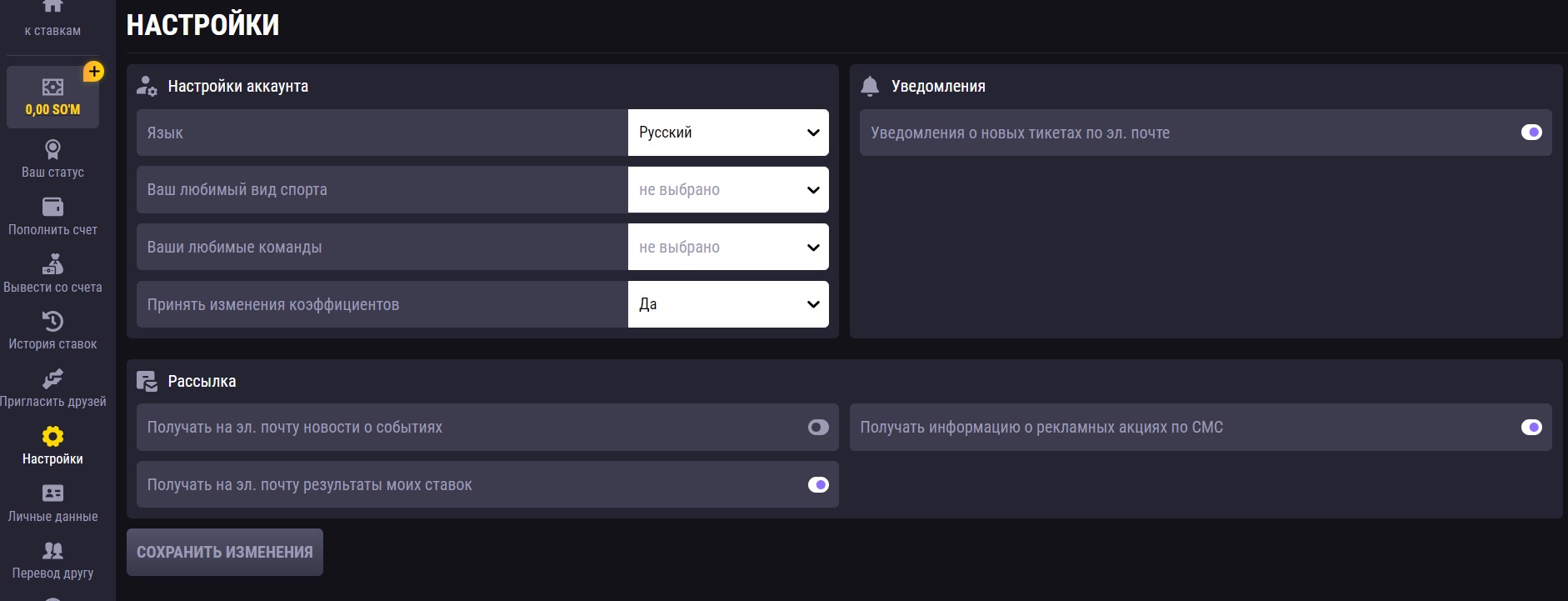Open the «Ваш статус» medal icon

(52, 149)
